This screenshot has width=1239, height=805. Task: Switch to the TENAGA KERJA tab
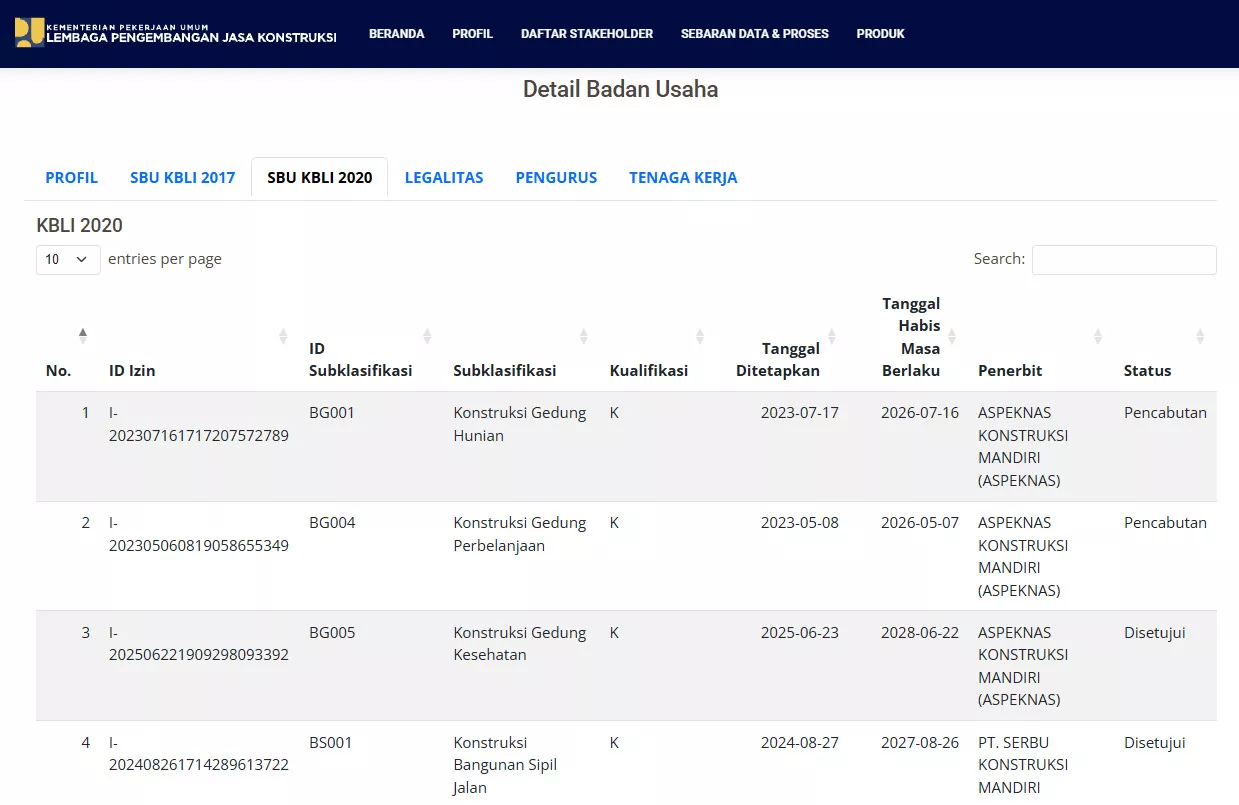pos(683,178)
